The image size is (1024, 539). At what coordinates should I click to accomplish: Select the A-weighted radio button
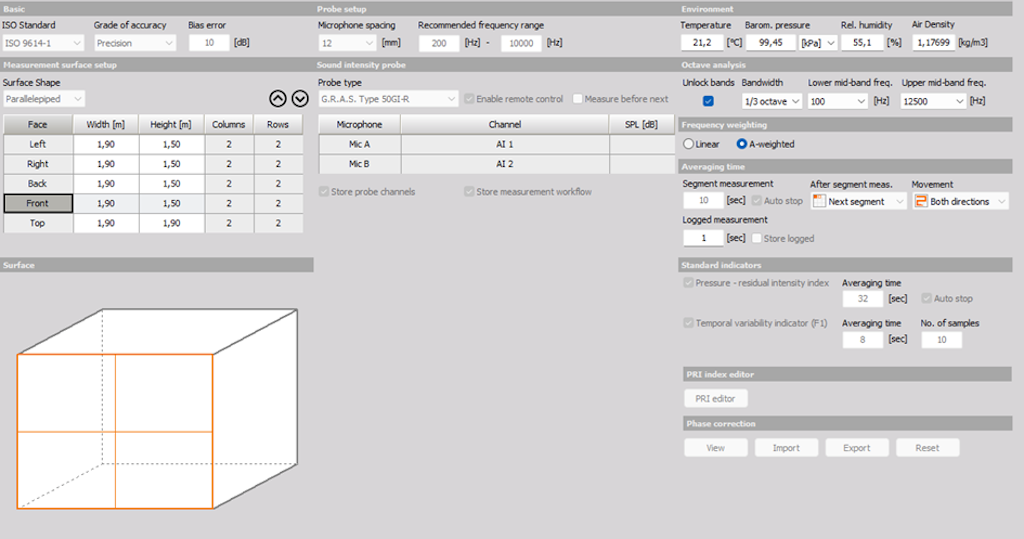tap(741, 144)
